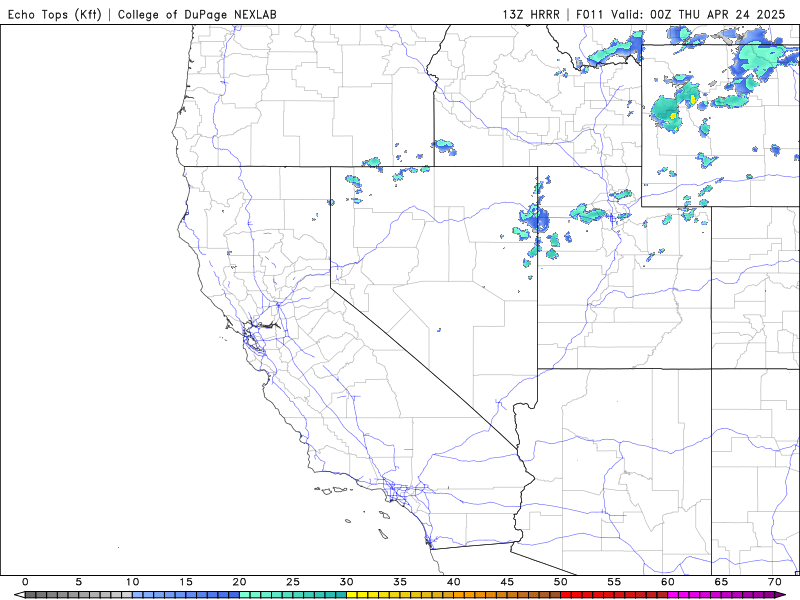Click the colorbar label '50'
The width and height of the screenshot is (800, 600).
click(561, 582)
